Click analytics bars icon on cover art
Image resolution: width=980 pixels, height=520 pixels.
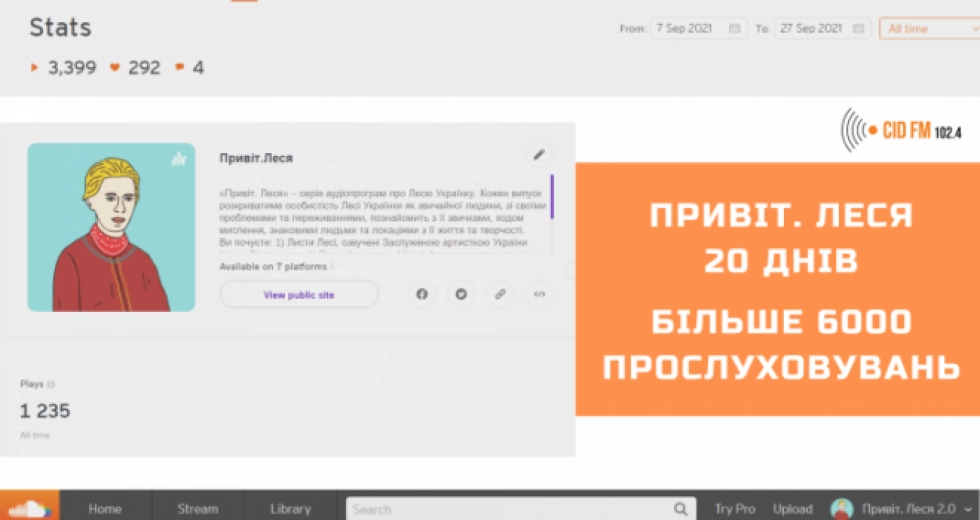[179, 158]
